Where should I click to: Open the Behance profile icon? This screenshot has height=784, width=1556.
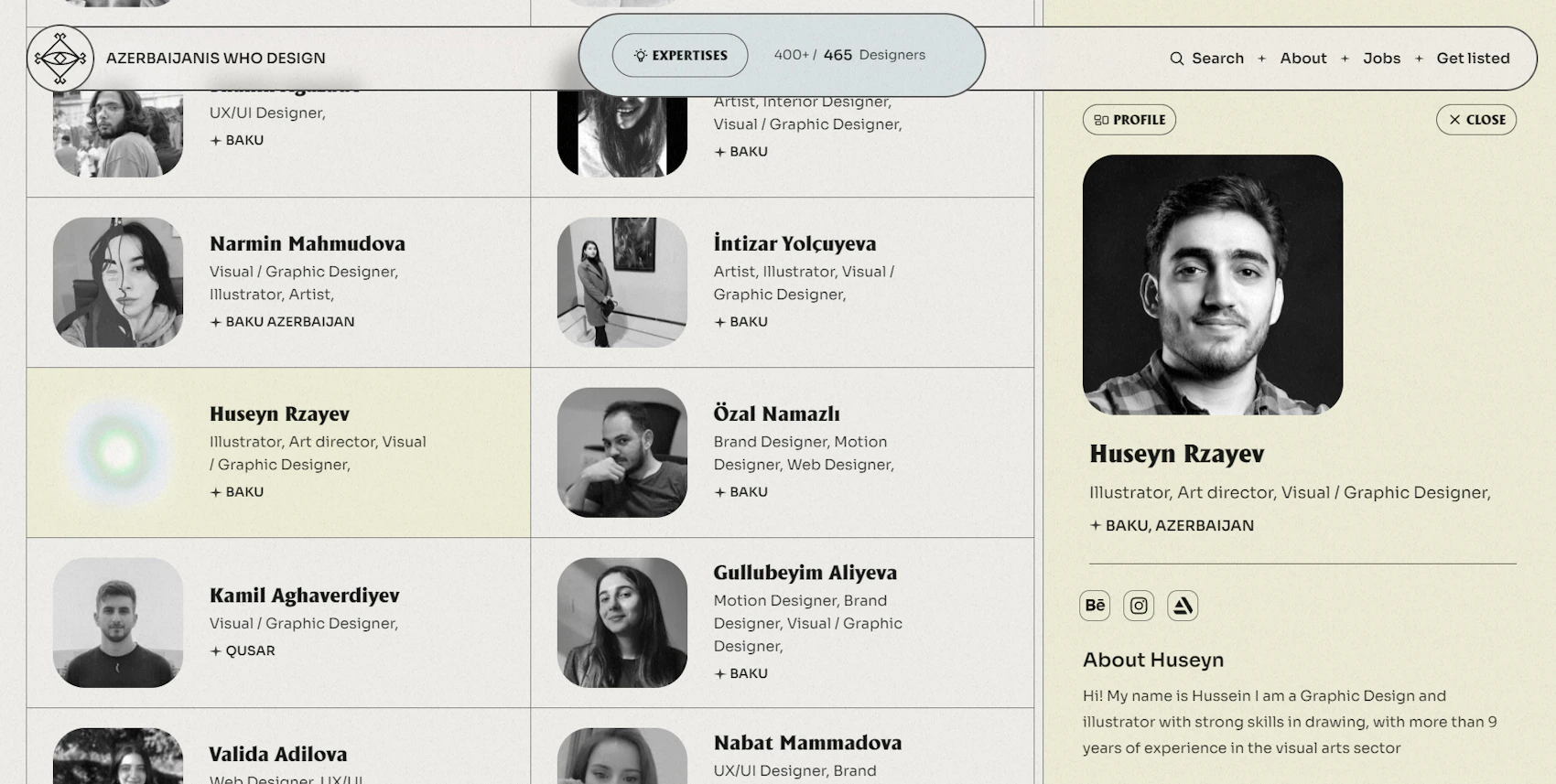tap(1095, 606)
